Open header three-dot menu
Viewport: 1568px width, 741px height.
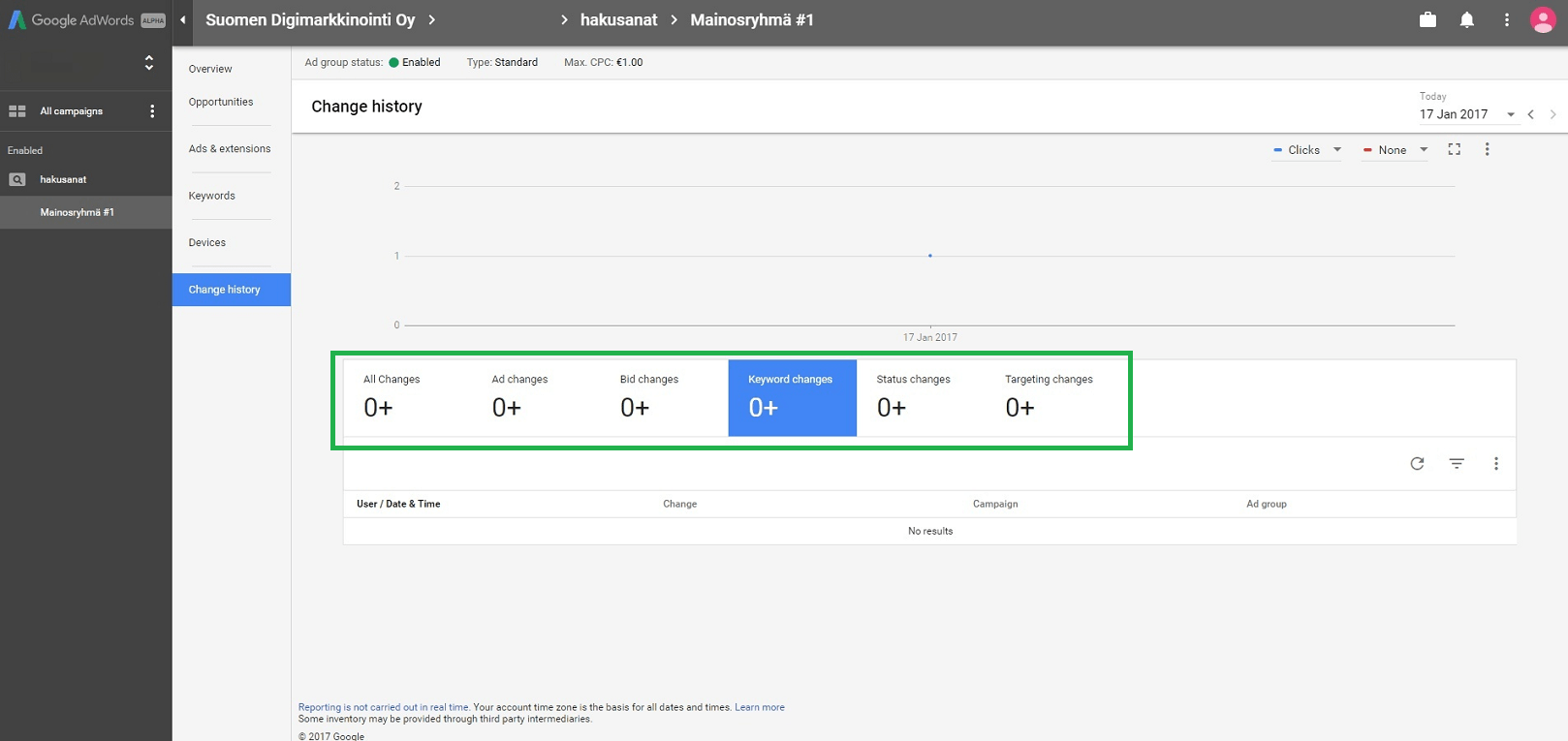[1507, 19]
